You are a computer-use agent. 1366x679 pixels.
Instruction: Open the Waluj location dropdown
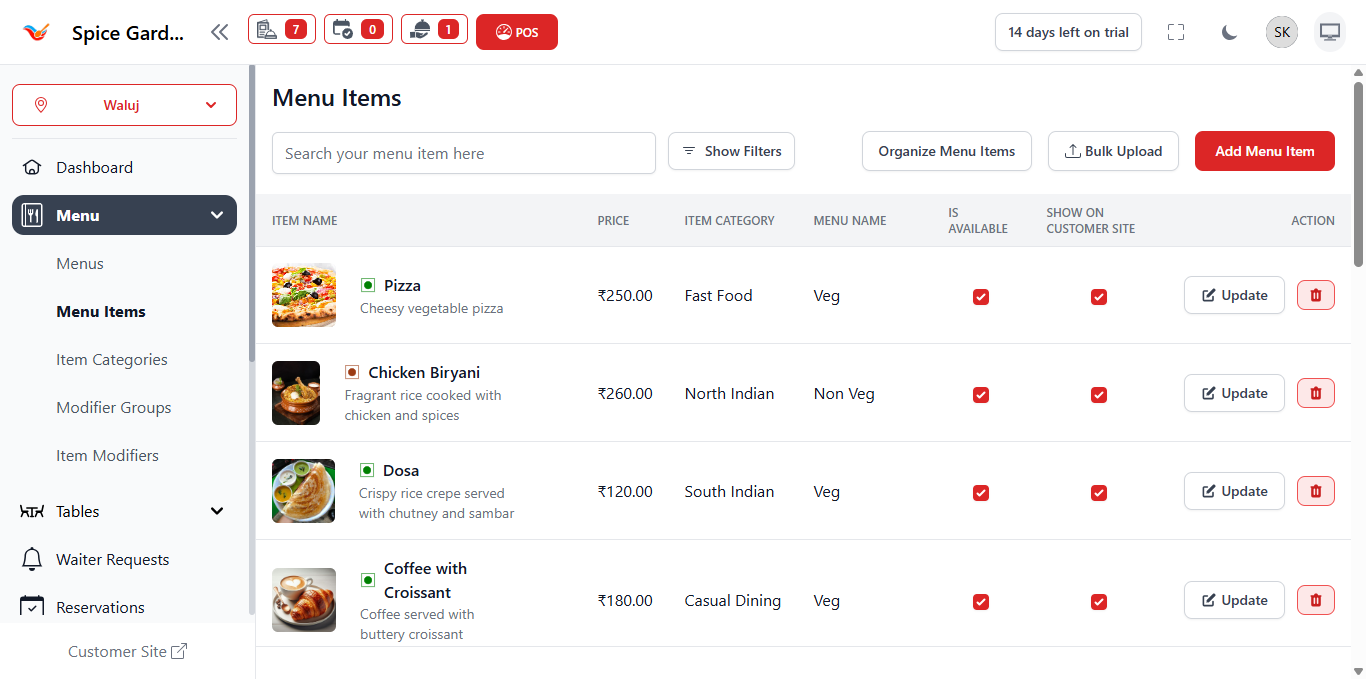click(124, 104)
